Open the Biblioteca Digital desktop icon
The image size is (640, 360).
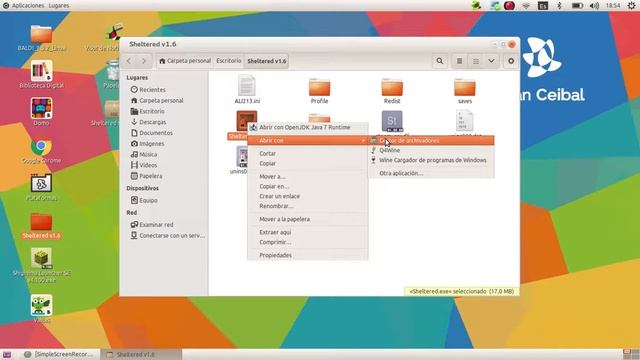(41, 71)
